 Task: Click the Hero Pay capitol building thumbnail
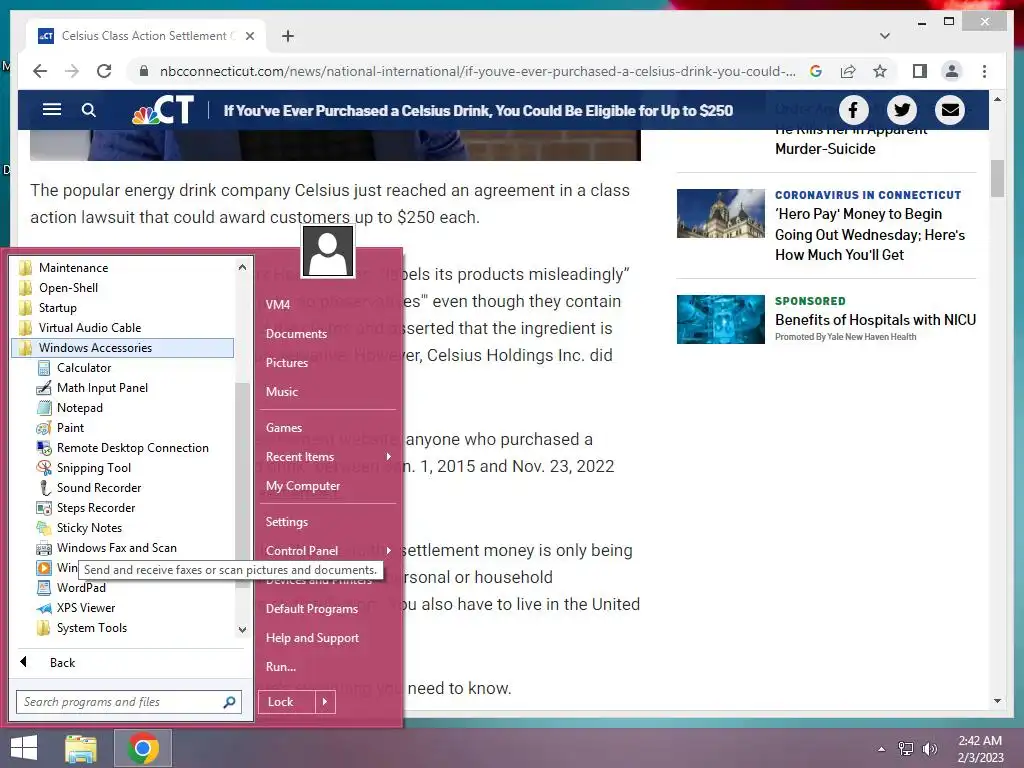pyautogui.click(x=720, y=214)
